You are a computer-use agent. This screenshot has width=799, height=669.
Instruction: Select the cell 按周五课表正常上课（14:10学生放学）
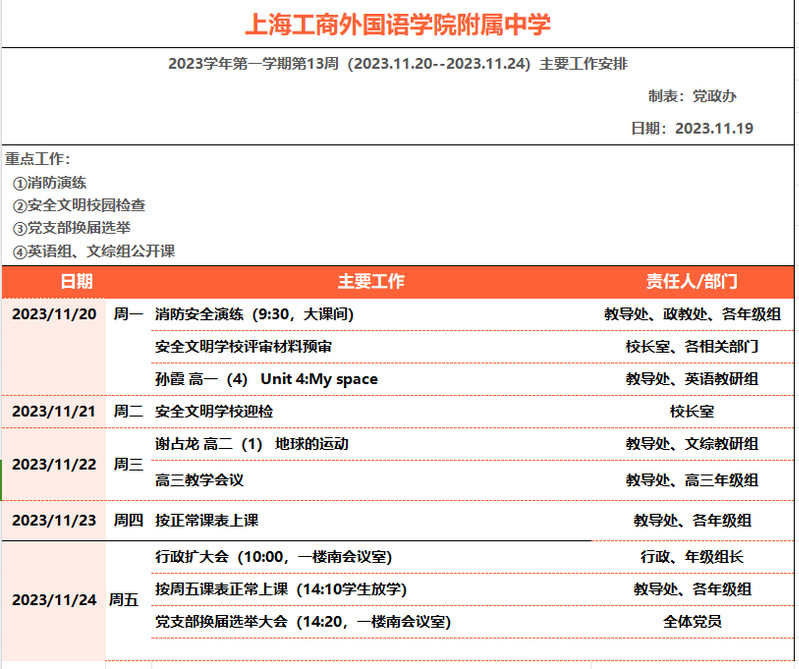[281, 589]
